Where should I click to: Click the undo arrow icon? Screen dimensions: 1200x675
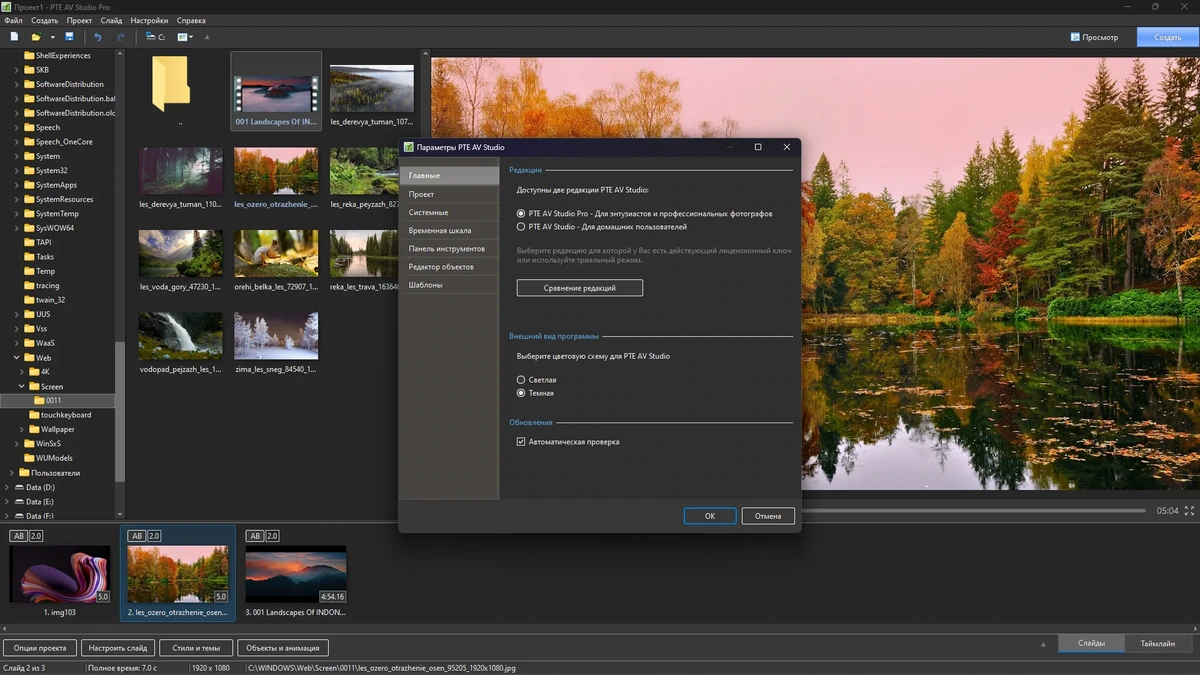tap(97, 37)
